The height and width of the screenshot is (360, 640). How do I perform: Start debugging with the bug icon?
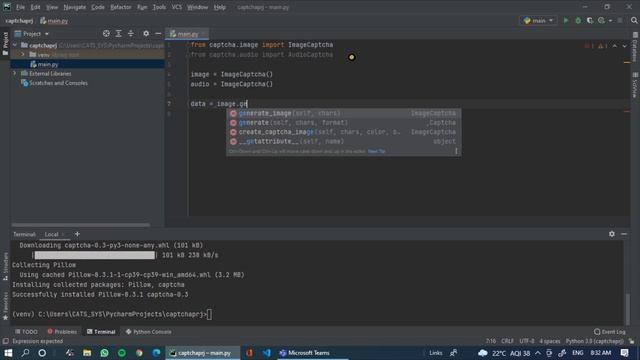(x=578, y=20)
